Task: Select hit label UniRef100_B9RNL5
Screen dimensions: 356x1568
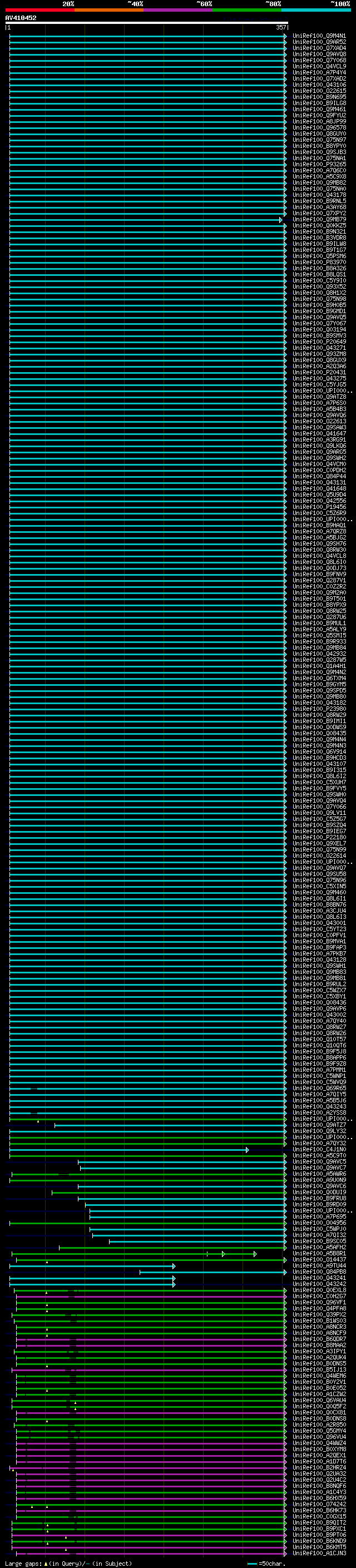Action: [319, 201]
